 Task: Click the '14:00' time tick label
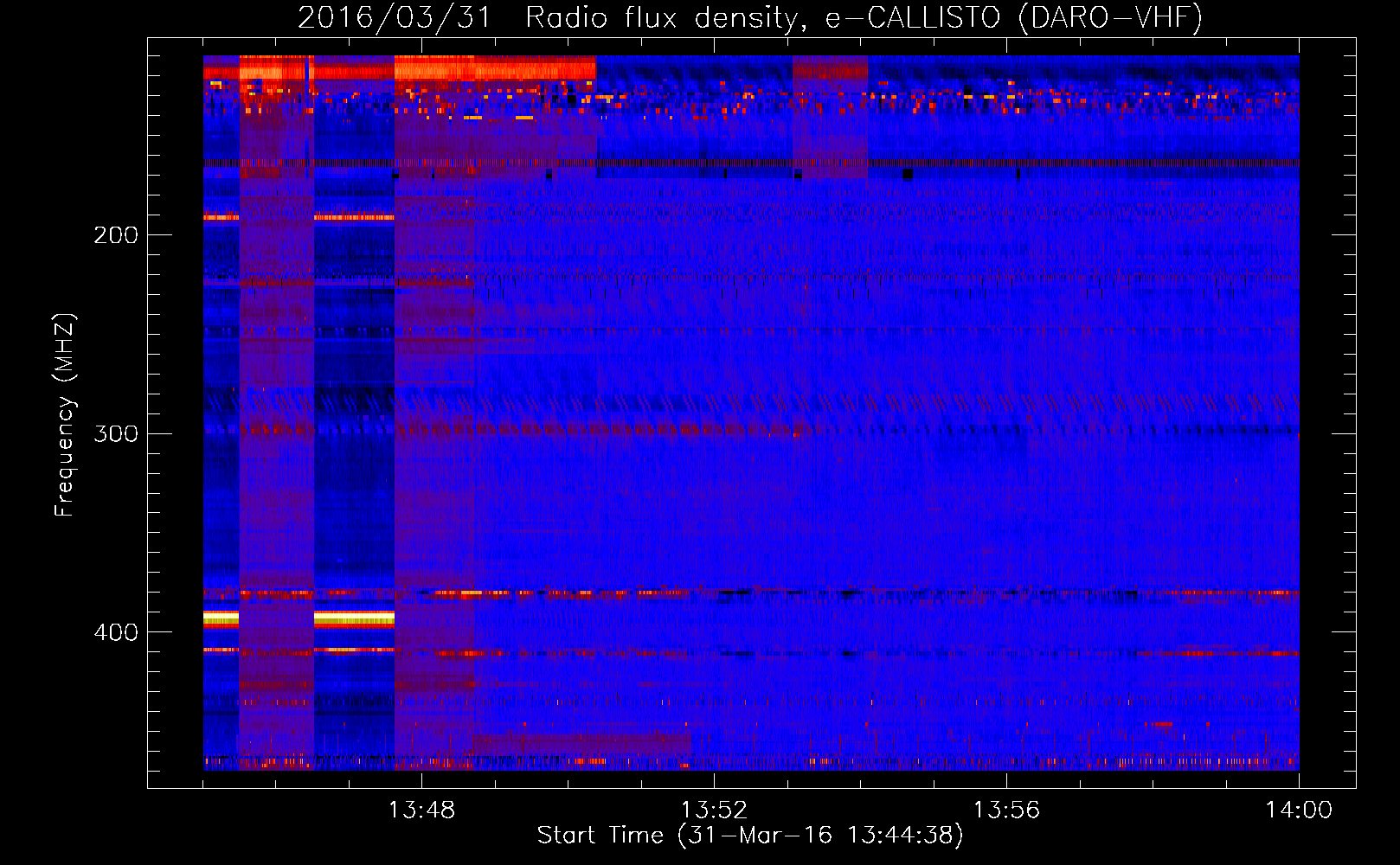pyautogui.click(x=1299, y=811)
